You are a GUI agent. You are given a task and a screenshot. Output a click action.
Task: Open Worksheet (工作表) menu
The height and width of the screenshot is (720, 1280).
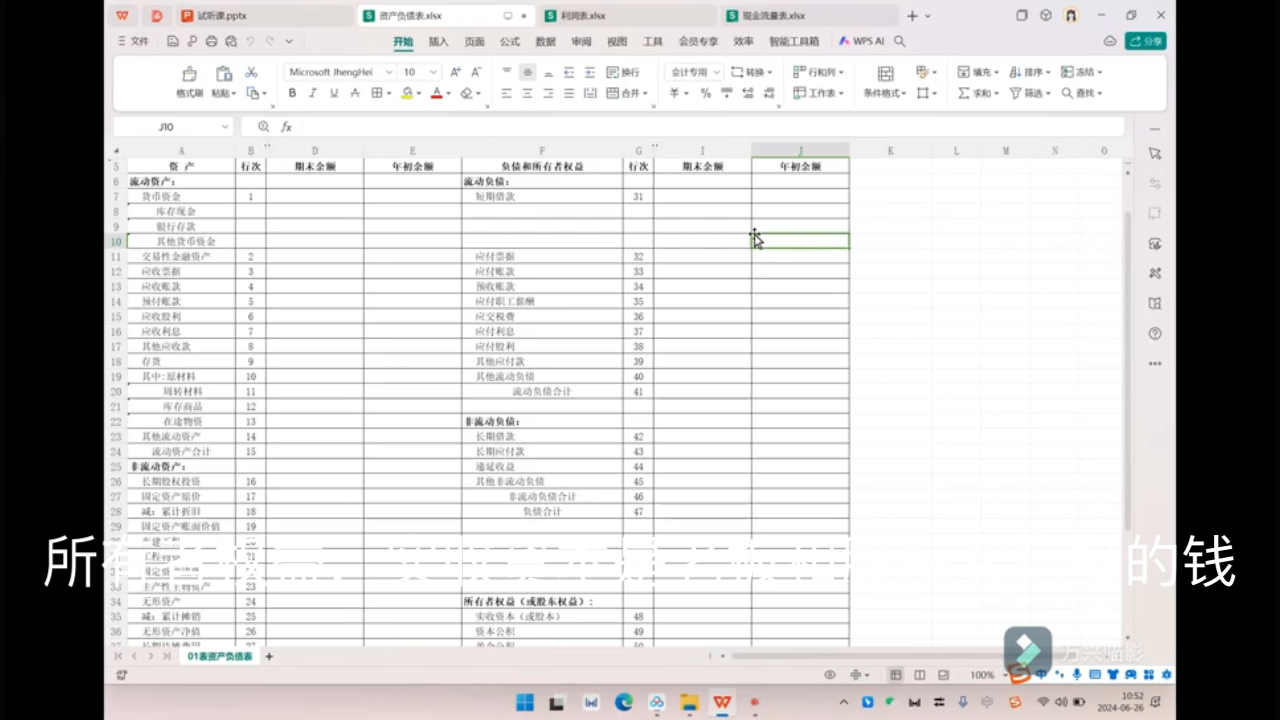pyautogui.click(x=818, y=93)
